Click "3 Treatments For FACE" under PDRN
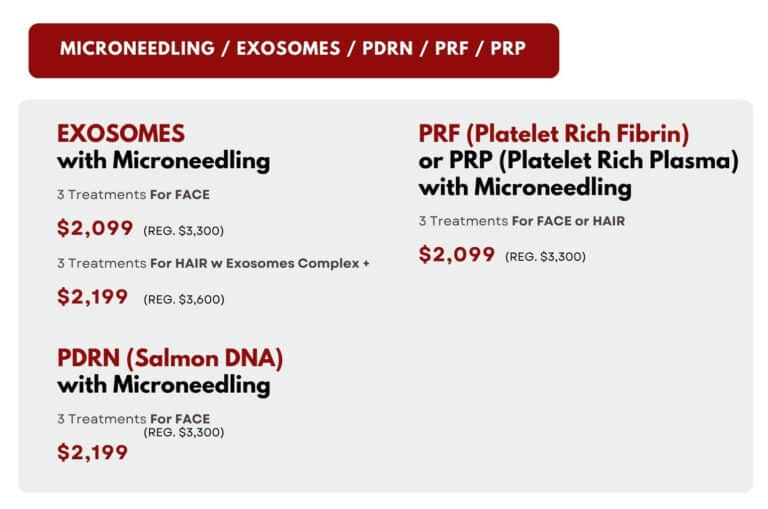The height and width of the screenshot is (509, 768). pos(133,419)
